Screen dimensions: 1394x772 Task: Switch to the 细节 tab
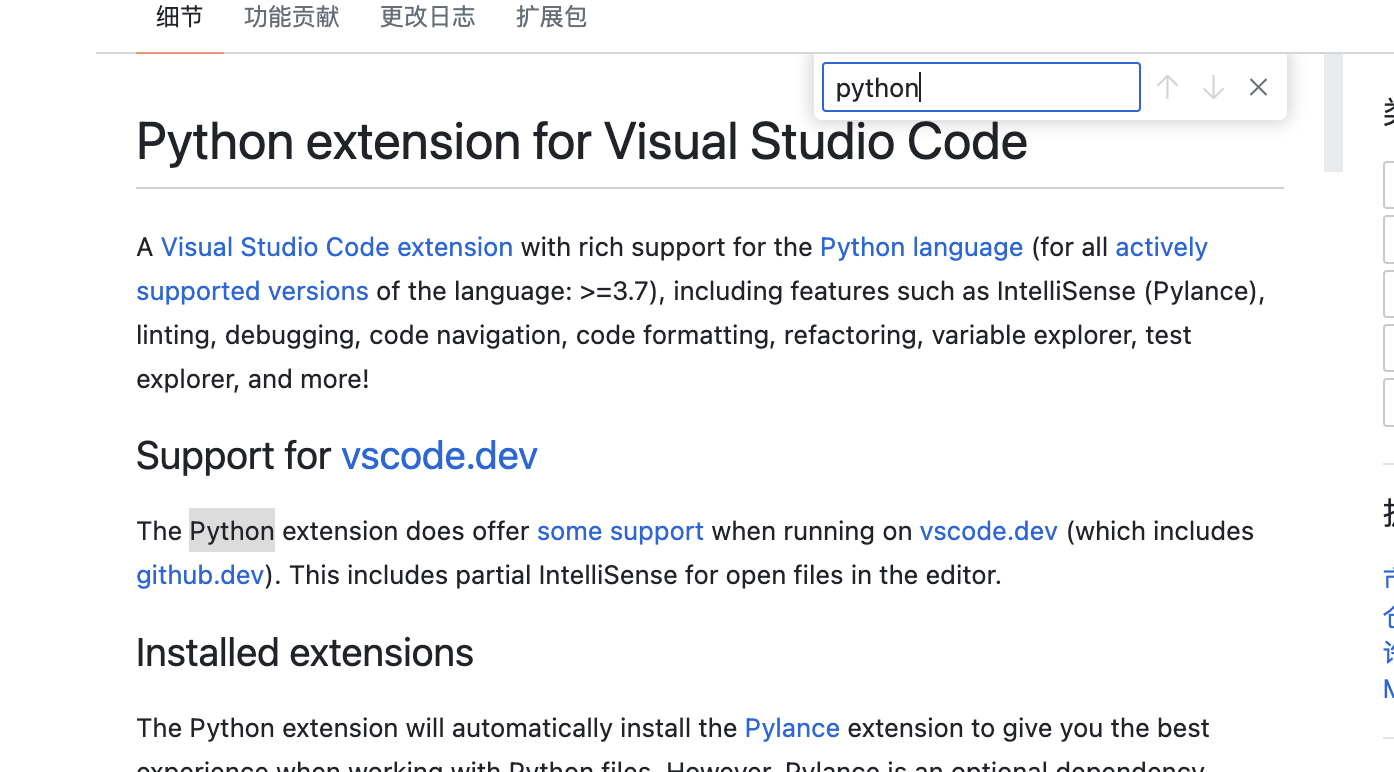(x=180, y=17)
